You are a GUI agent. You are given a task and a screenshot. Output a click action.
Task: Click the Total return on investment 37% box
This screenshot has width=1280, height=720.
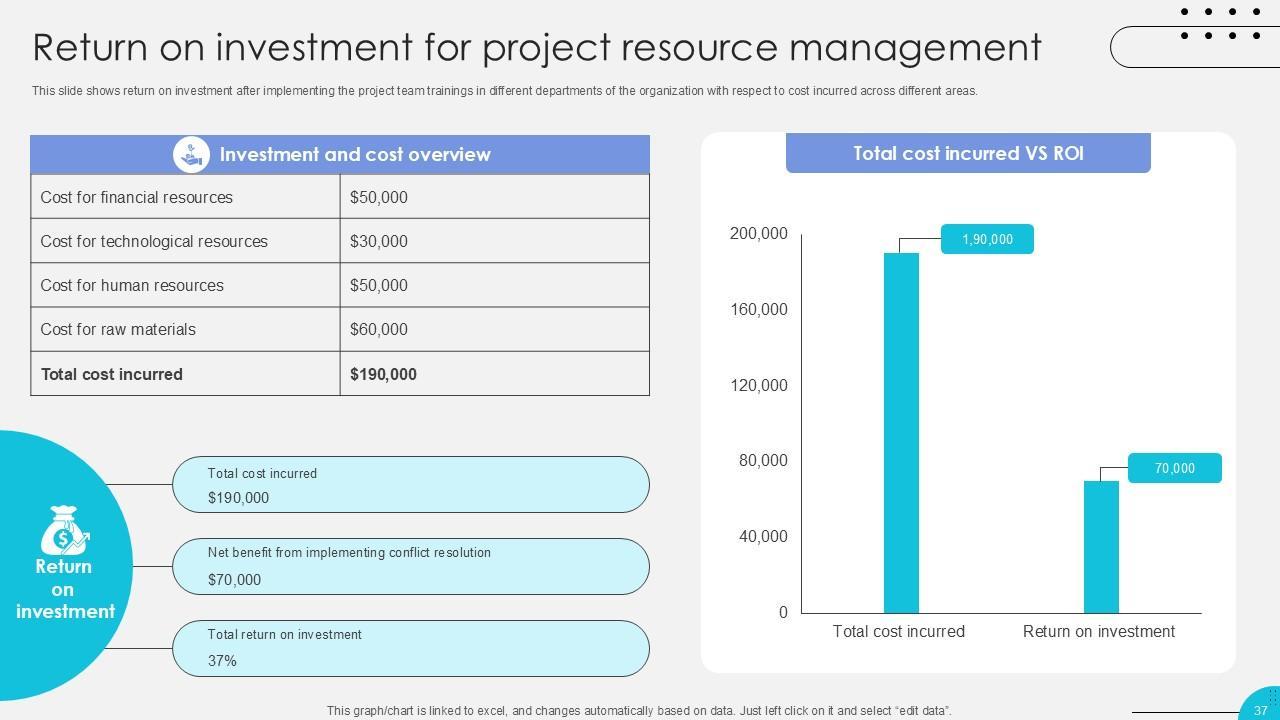click(410, 648)
